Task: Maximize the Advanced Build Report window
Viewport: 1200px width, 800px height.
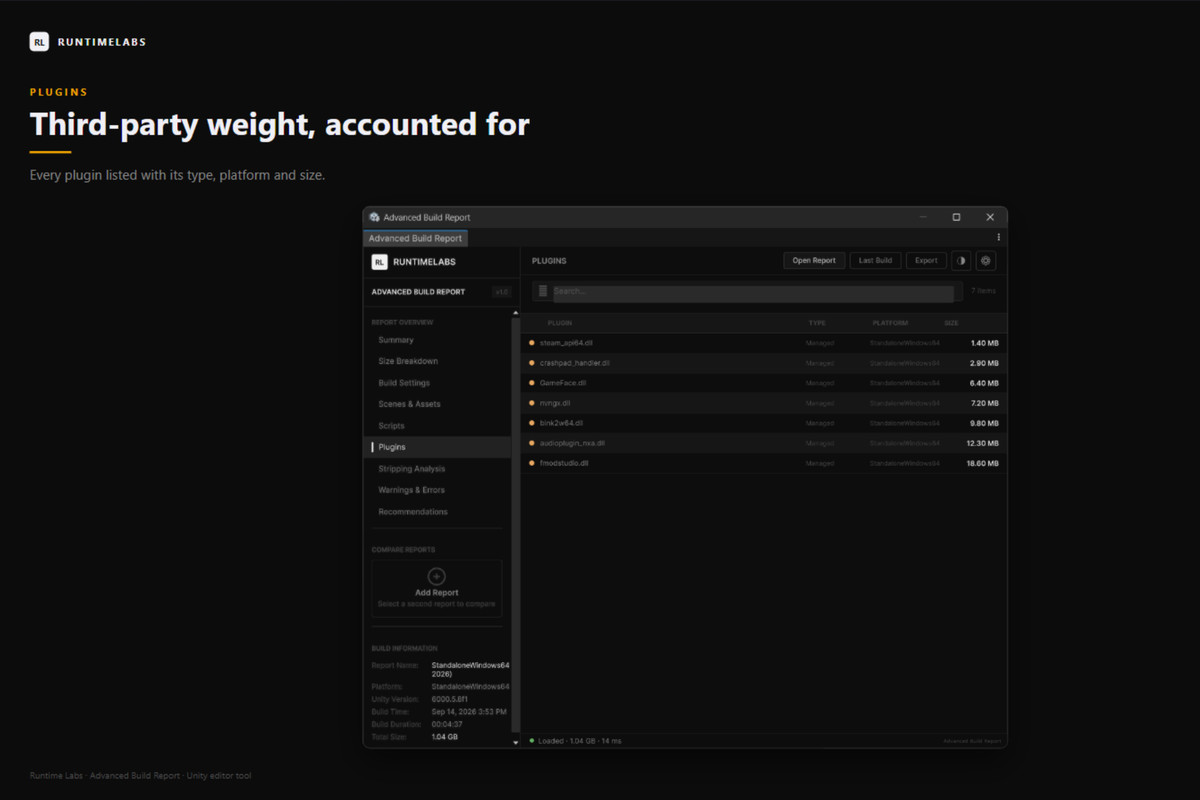Action: click(x=956, y=217)
